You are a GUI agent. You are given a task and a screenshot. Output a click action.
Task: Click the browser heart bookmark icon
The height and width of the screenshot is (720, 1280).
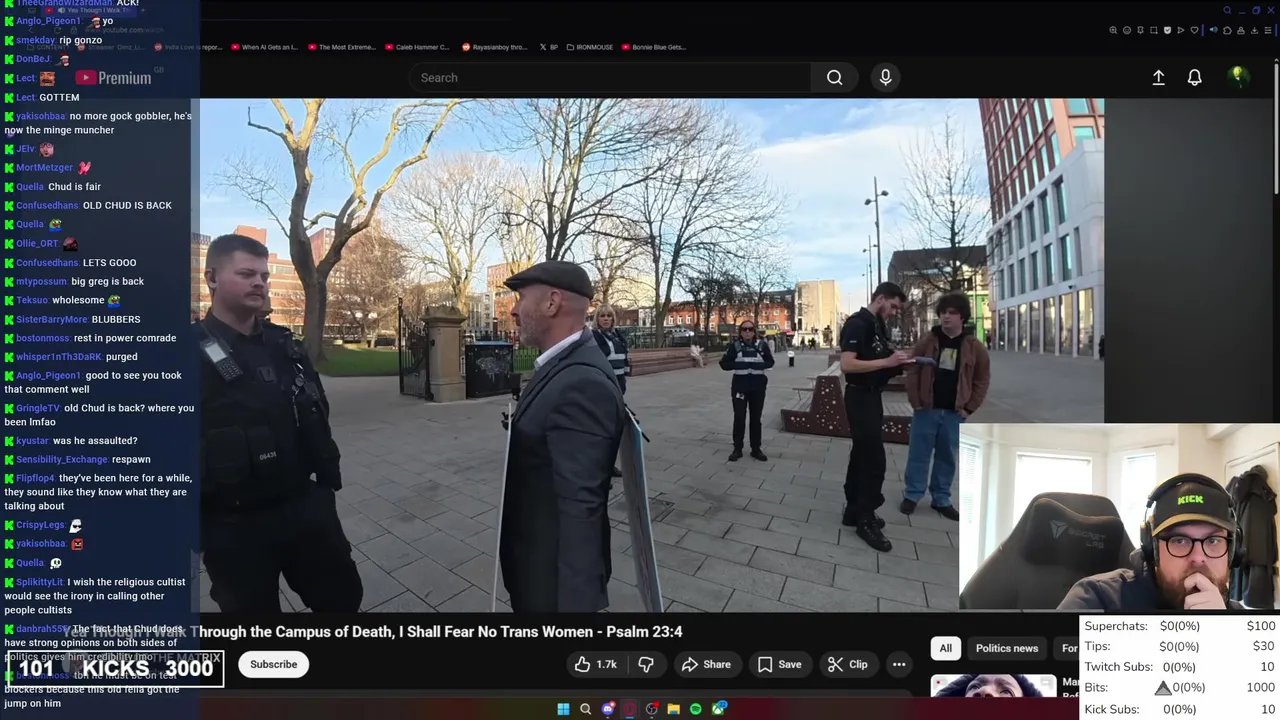1194,30
